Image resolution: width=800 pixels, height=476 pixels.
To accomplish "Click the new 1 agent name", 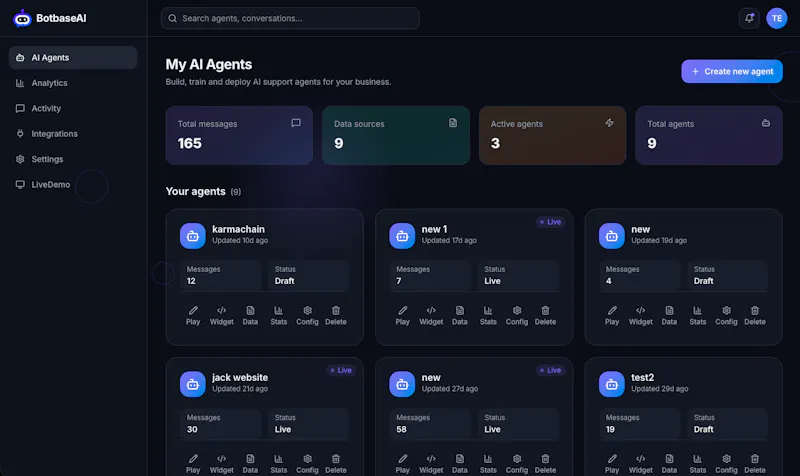I will tap(434, 229).
